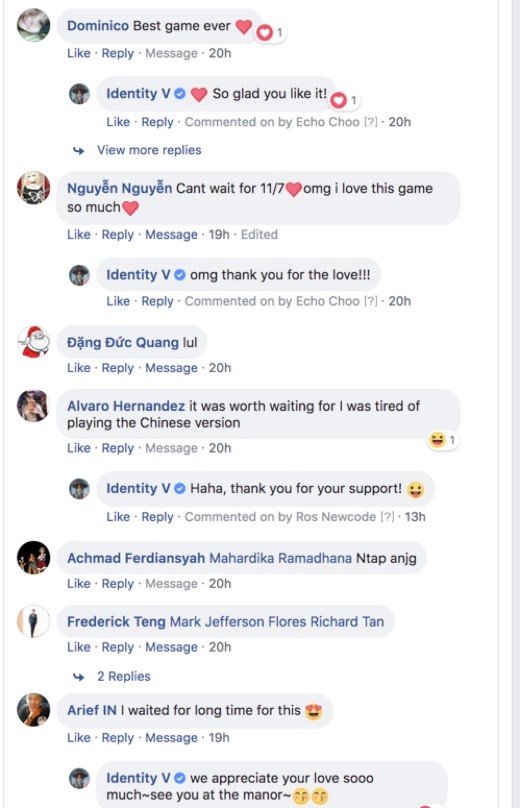Open the heart reaction on Dominico's comment
520x808 pixels.
[x=271, y=33]
